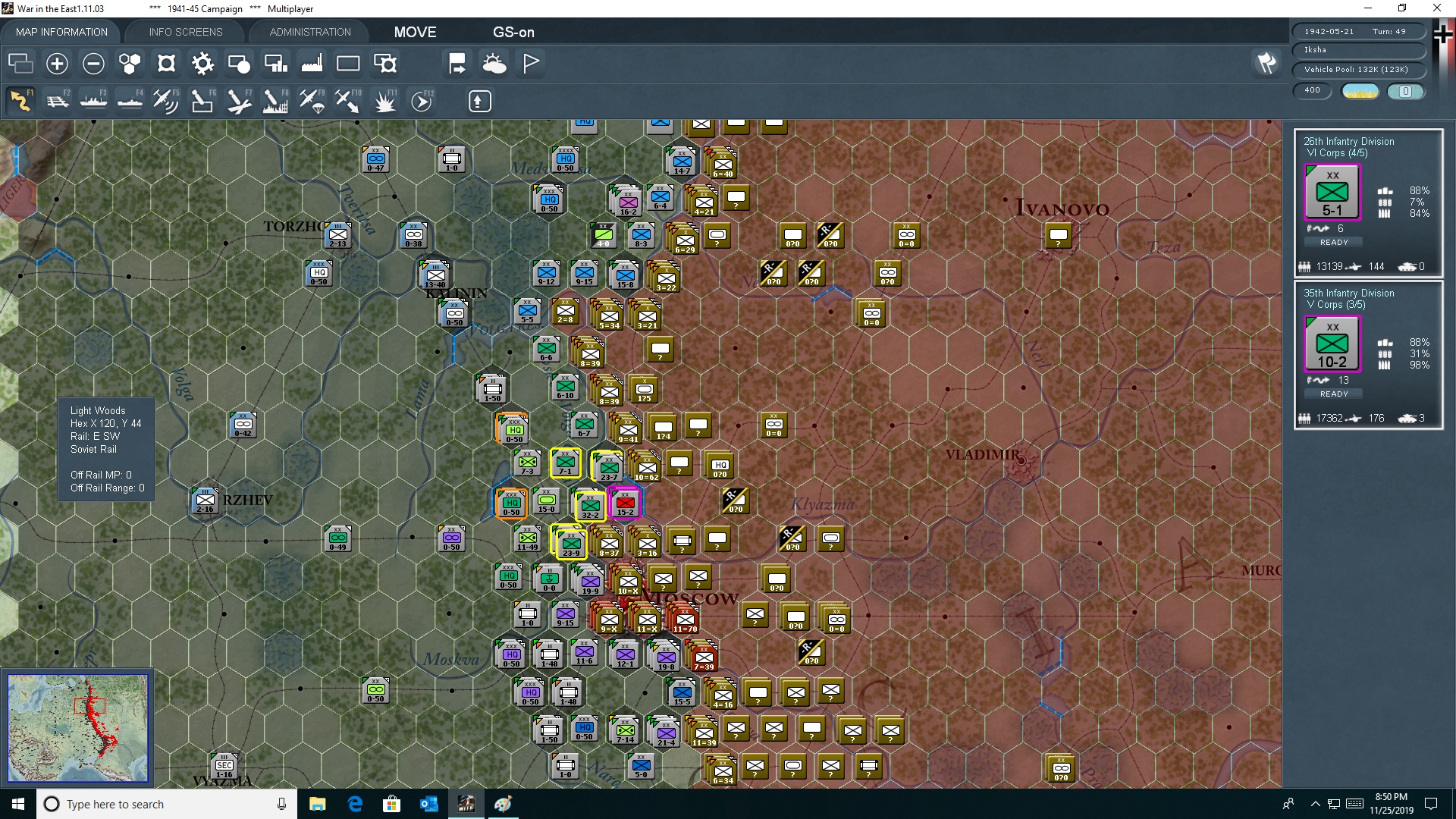Click the rectangle with circle icon

(x=239, y=64)
